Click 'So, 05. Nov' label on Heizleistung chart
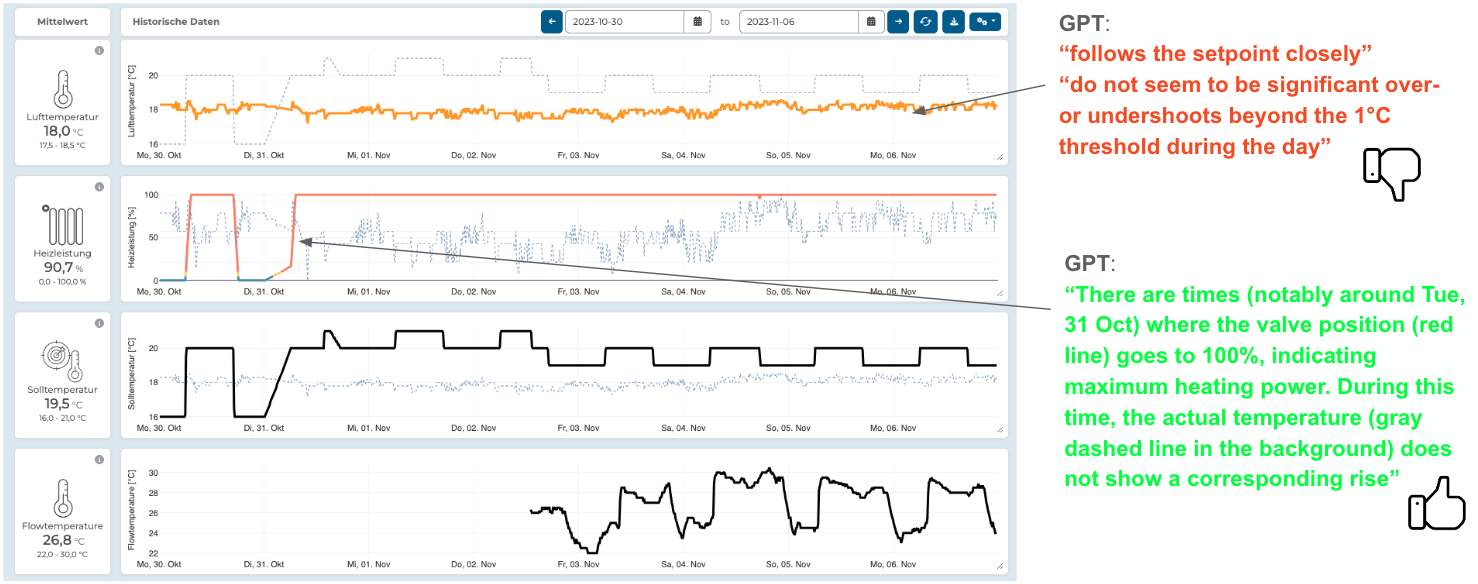The width and height of the screenshot is (1478, 584). tap(787, 291)
